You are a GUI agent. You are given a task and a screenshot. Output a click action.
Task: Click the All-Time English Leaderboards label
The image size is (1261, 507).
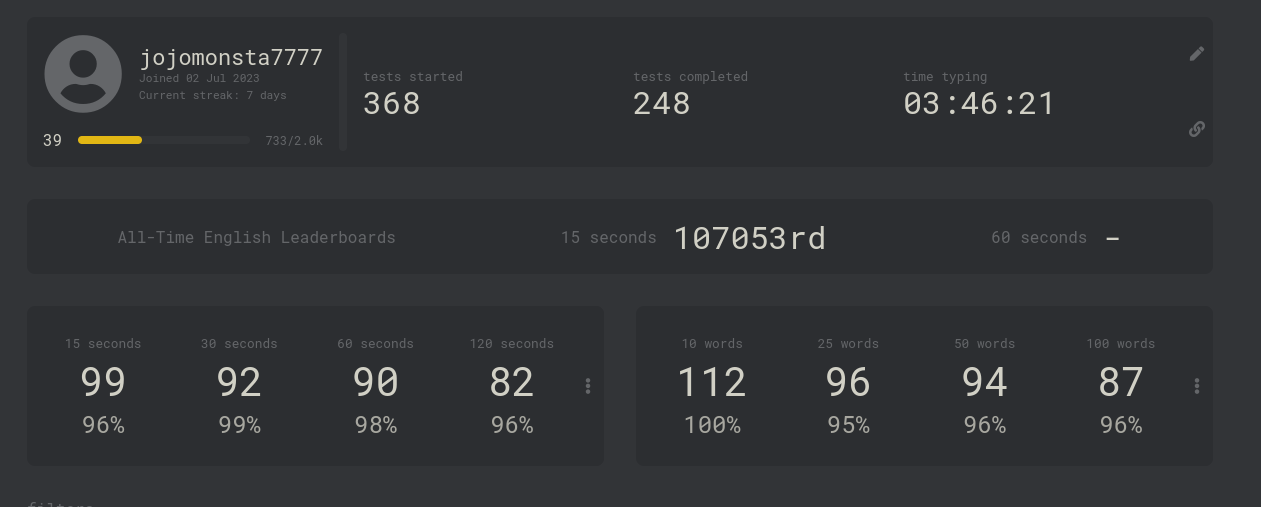[256, 238]
